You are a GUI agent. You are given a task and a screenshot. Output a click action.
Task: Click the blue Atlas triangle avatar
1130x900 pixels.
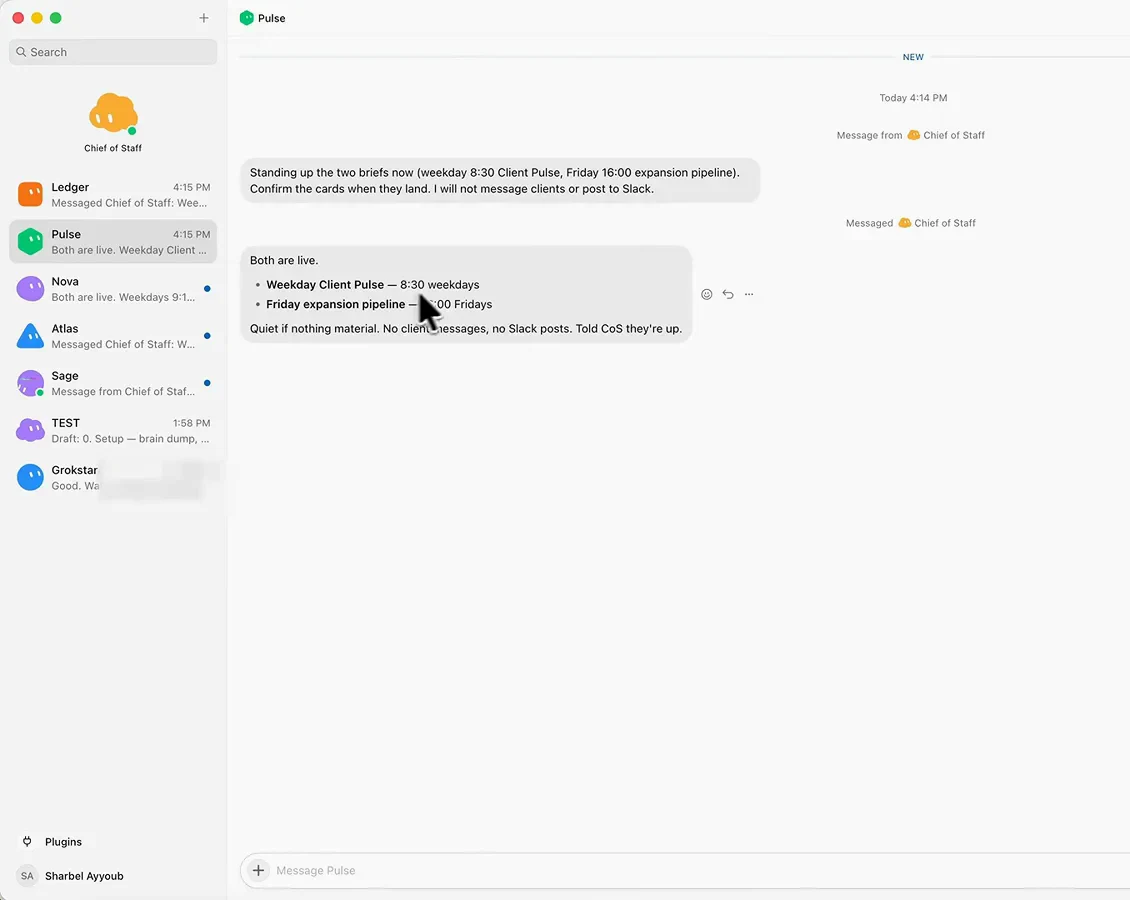pos(30,337)
